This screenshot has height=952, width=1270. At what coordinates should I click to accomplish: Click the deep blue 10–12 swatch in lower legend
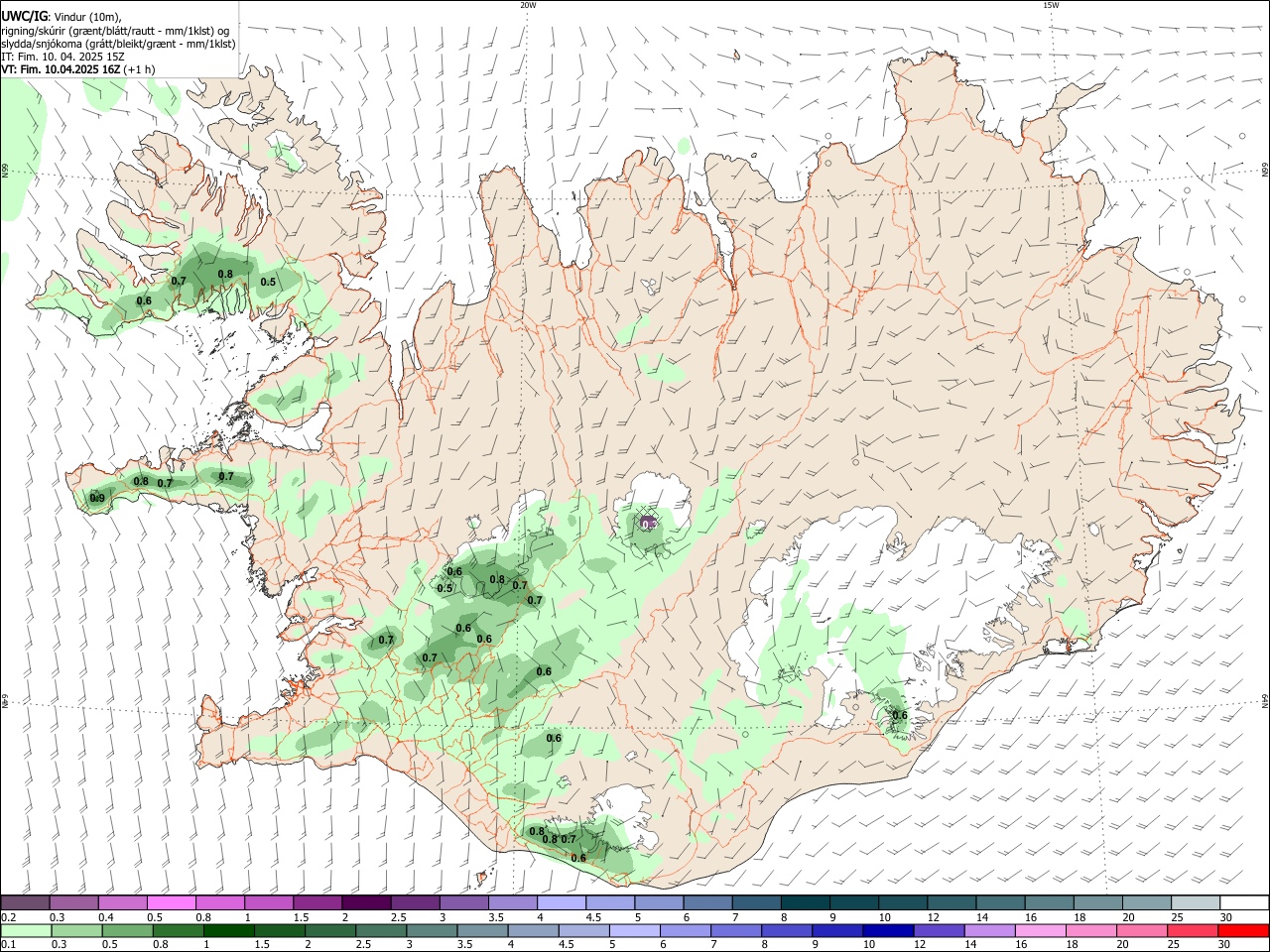[891, 930]
